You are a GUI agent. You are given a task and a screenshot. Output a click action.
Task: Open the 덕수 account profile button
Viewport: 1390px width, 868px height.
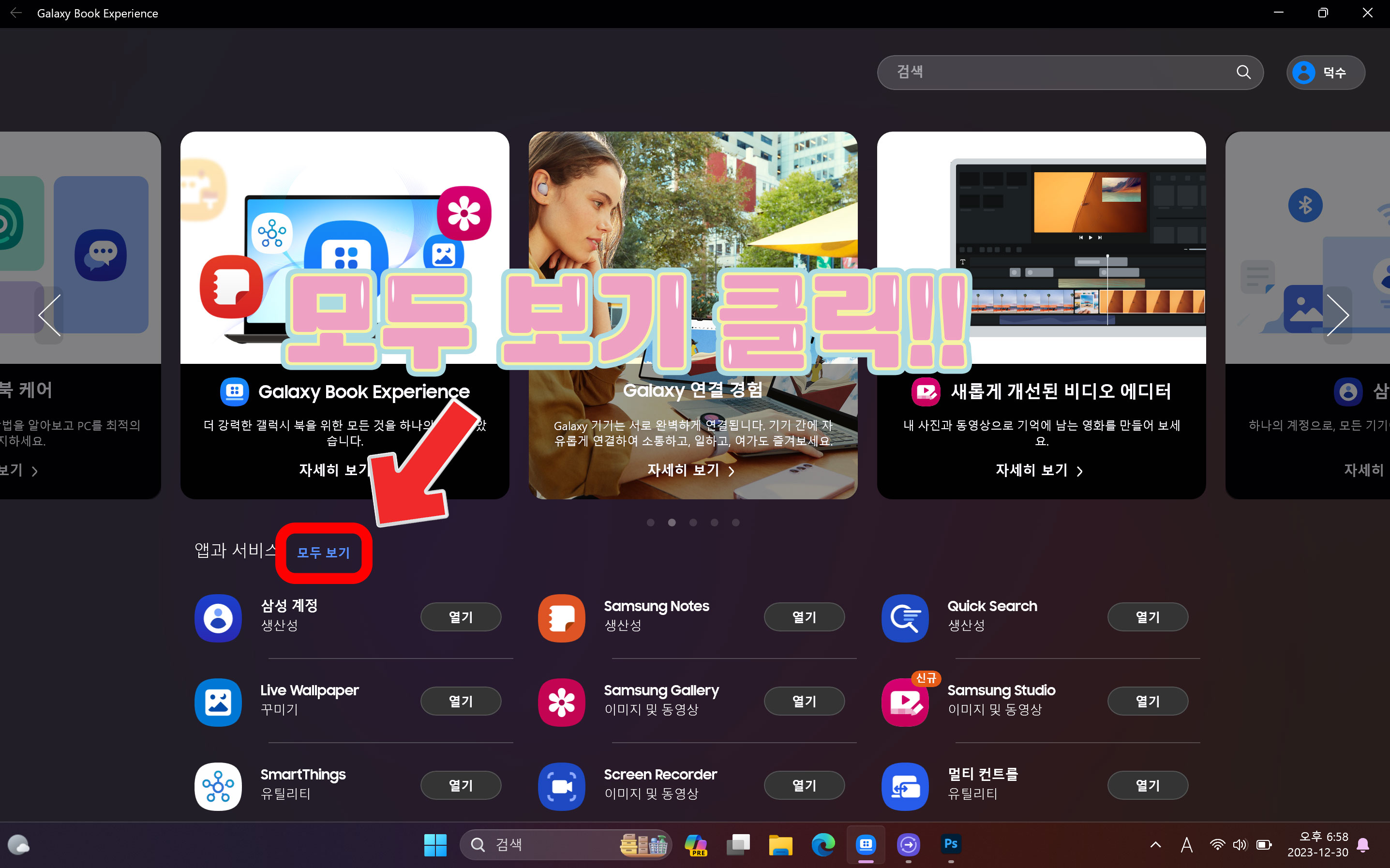tap(1325, 73)
